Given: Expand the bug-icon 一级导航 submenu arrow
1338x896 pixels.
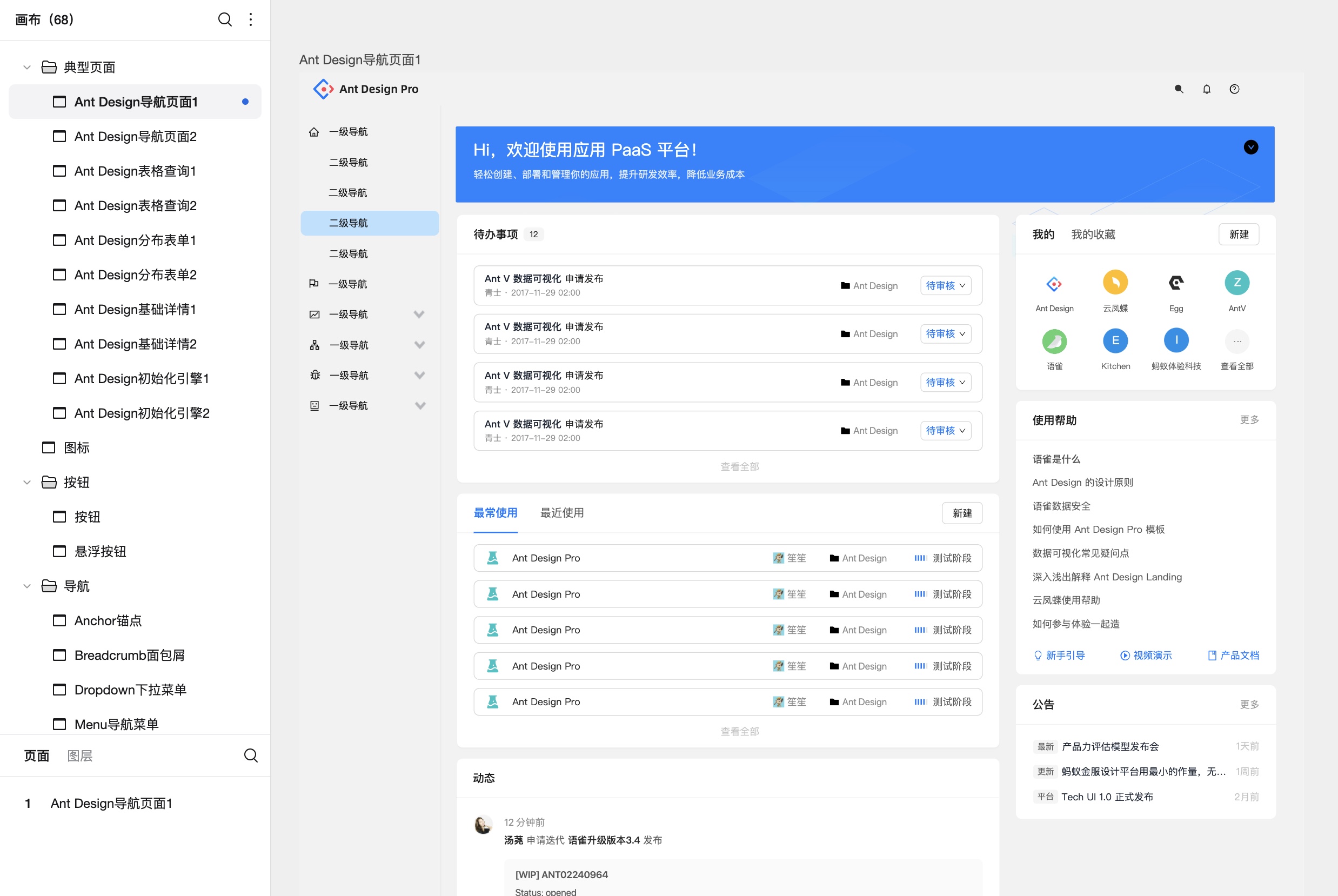Looking at the screenshot, I should pos(419,376).
